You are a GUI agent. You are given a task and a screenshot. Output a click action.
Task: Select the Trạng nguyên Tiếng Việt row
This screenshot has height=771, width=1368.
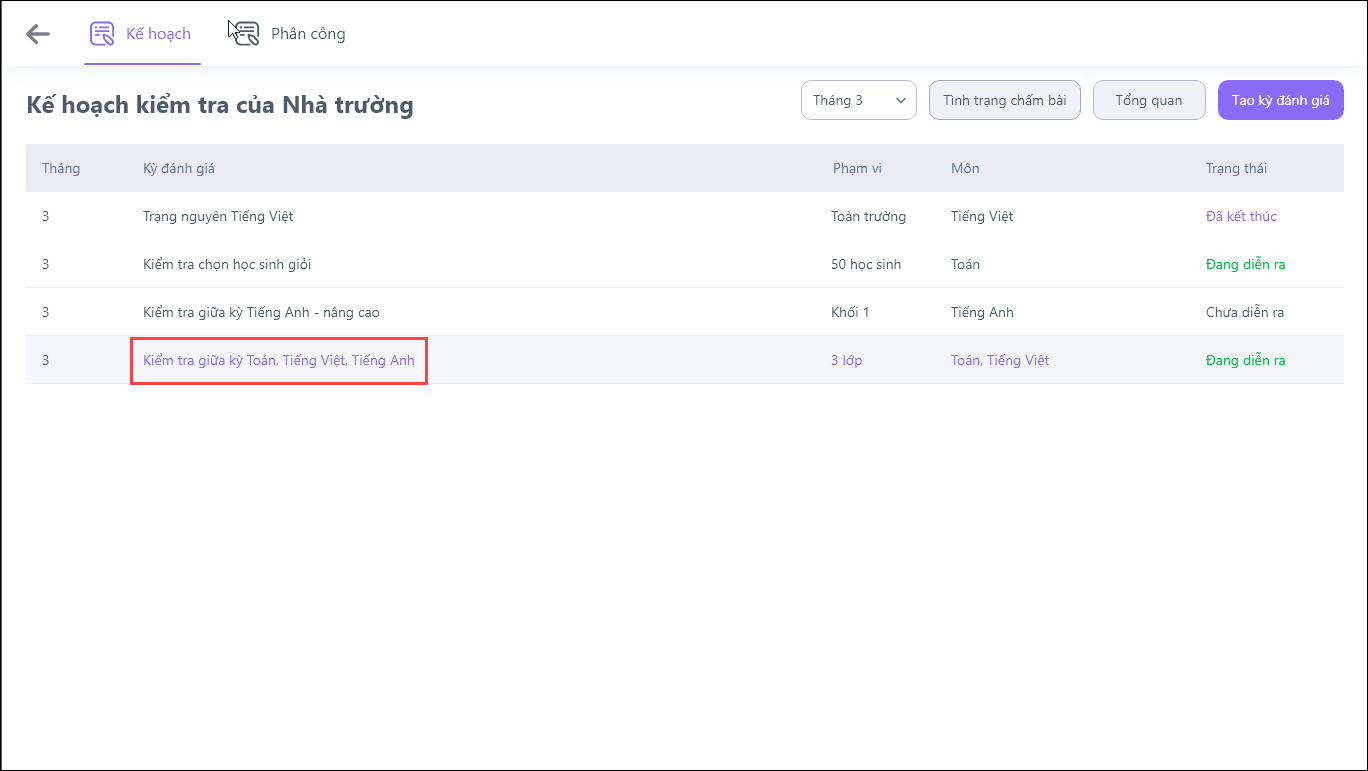point(218,216)
